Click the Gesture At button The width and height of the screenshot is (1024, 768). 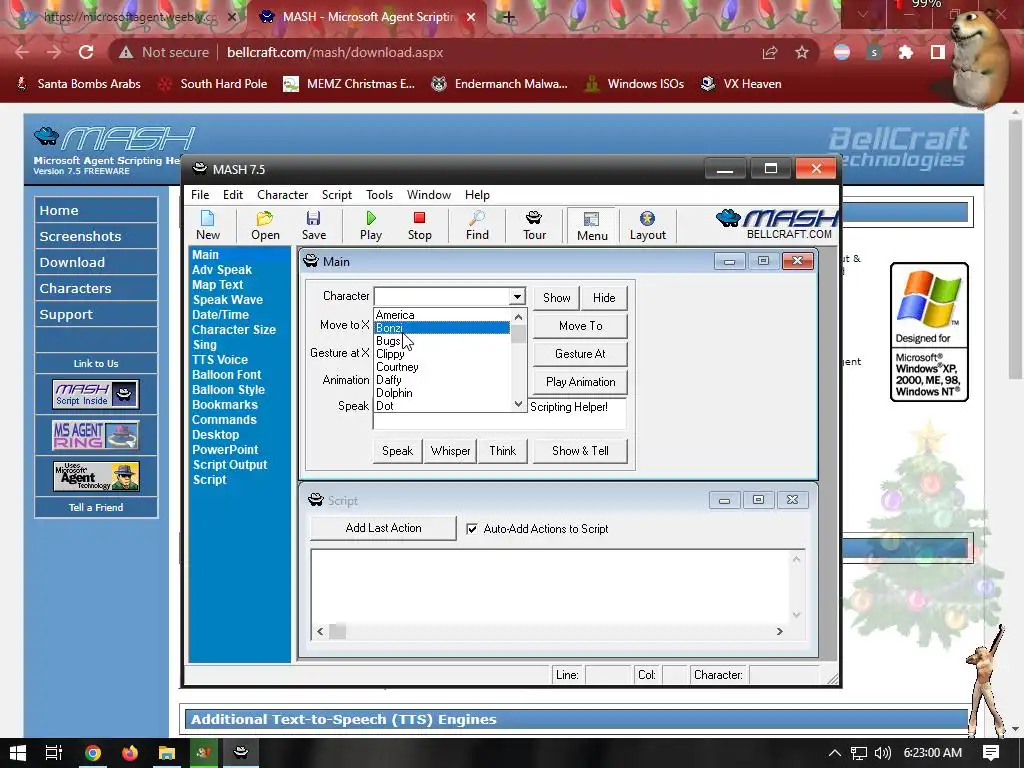point(580,354)
